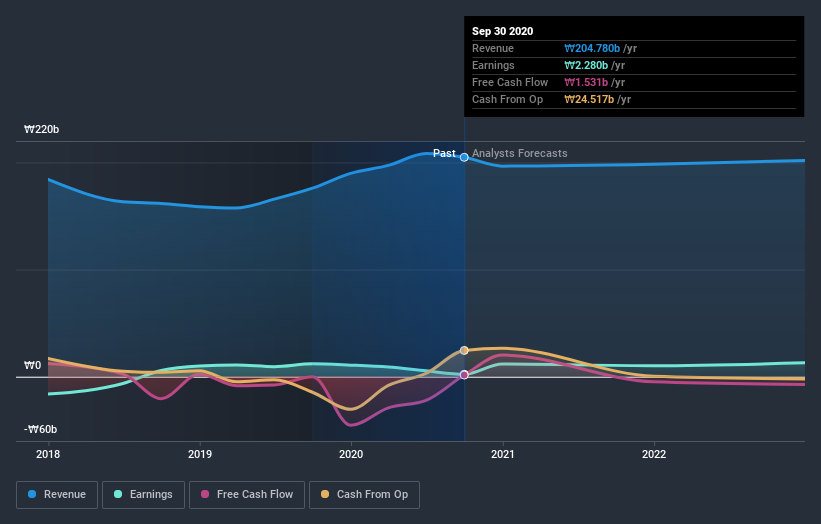This screenshot has height=524, width=821.
Task: Click the ₩204.780b revenue value in tooltip
Action: pos(592,49)
